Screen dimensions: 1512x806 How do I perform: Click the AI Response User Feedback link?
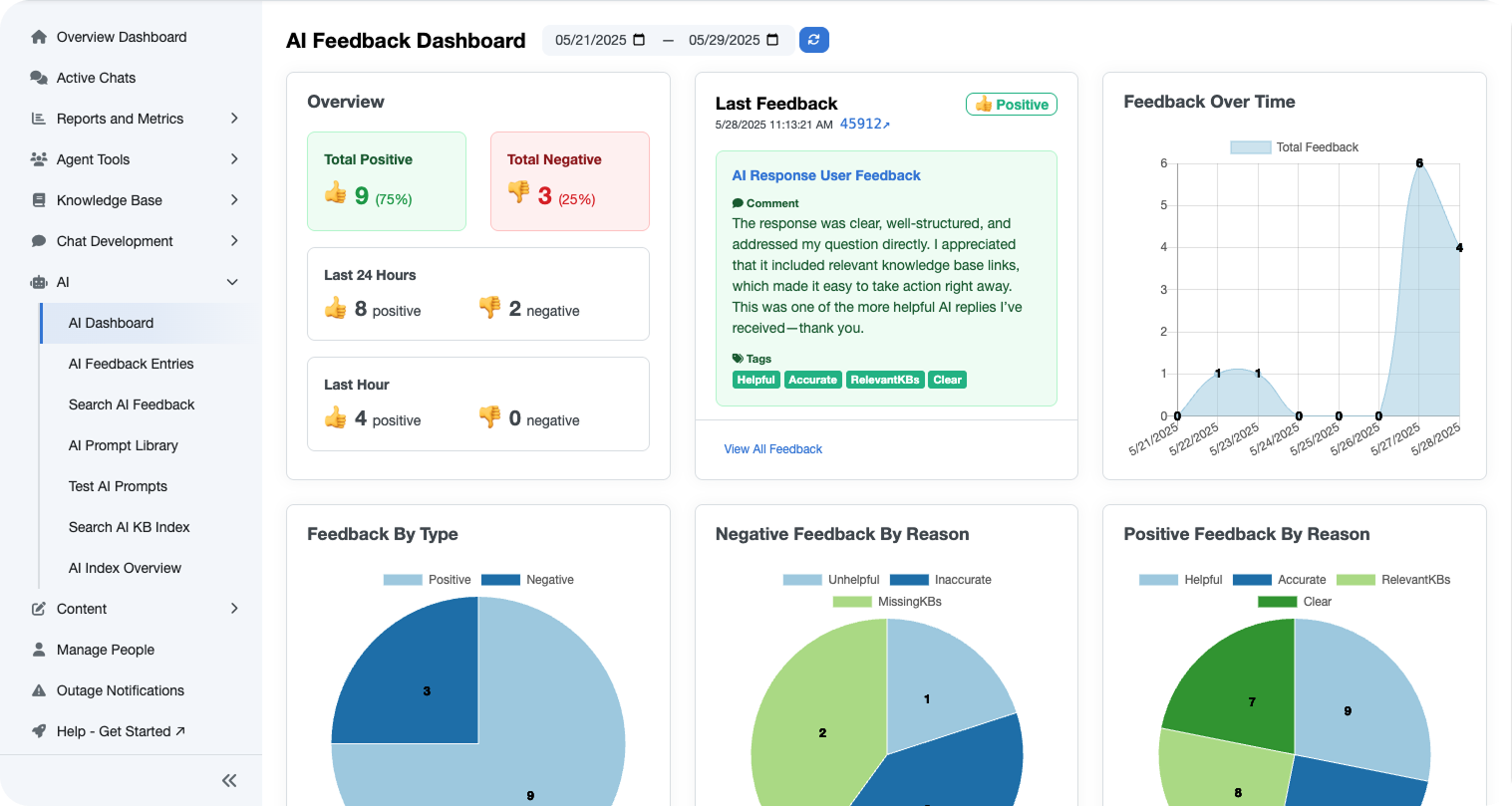click(826, 175)
